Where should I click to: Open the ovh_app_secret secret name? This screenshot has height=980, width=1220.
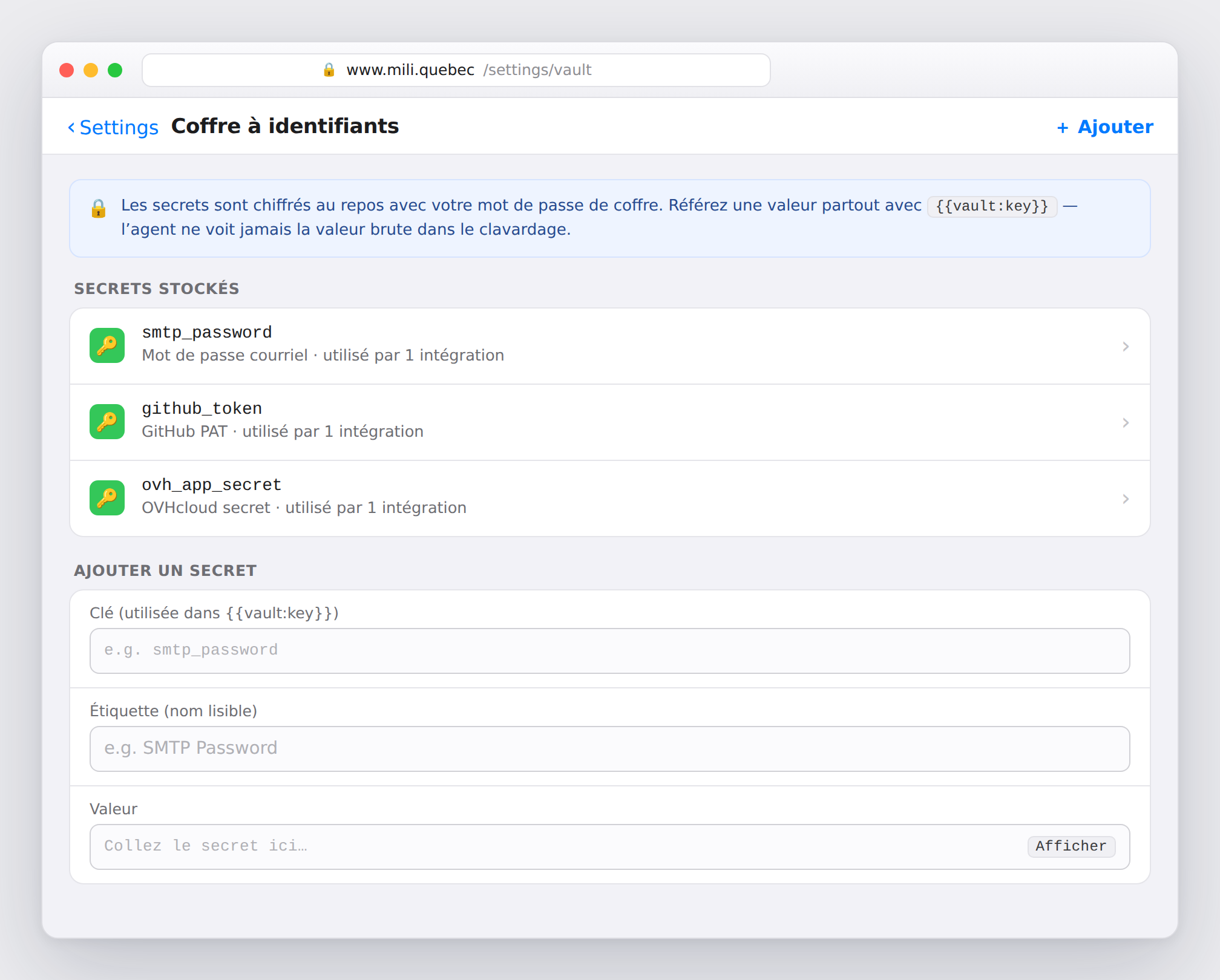pos(212,485)
